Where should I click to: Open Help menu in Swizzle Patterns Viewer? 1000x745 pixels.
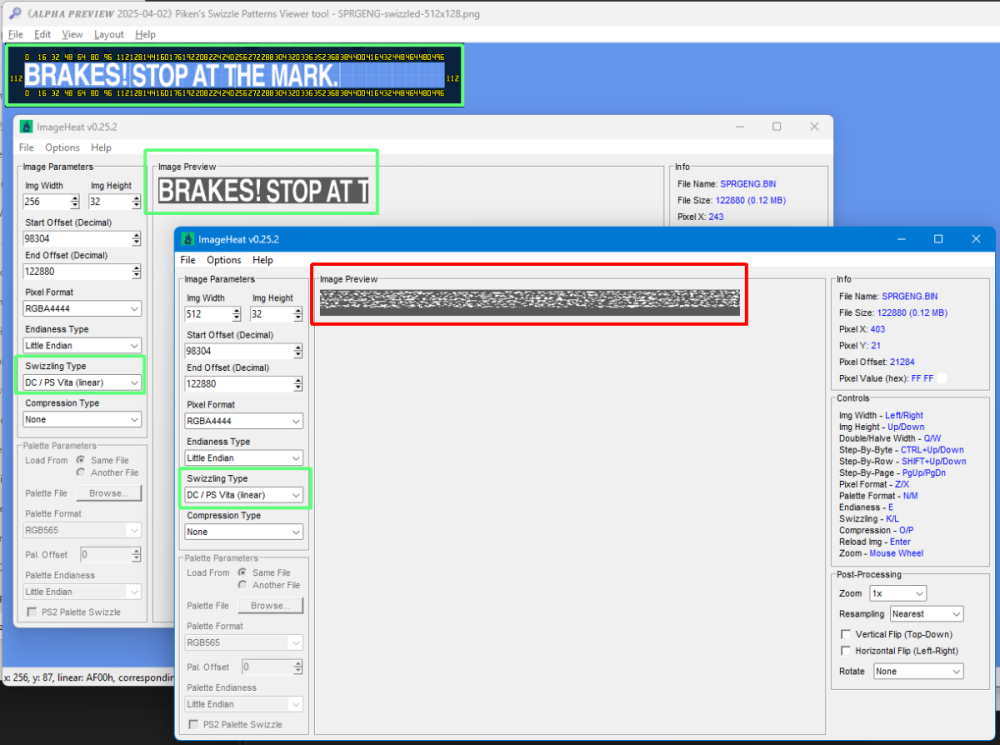click(145, 34)
